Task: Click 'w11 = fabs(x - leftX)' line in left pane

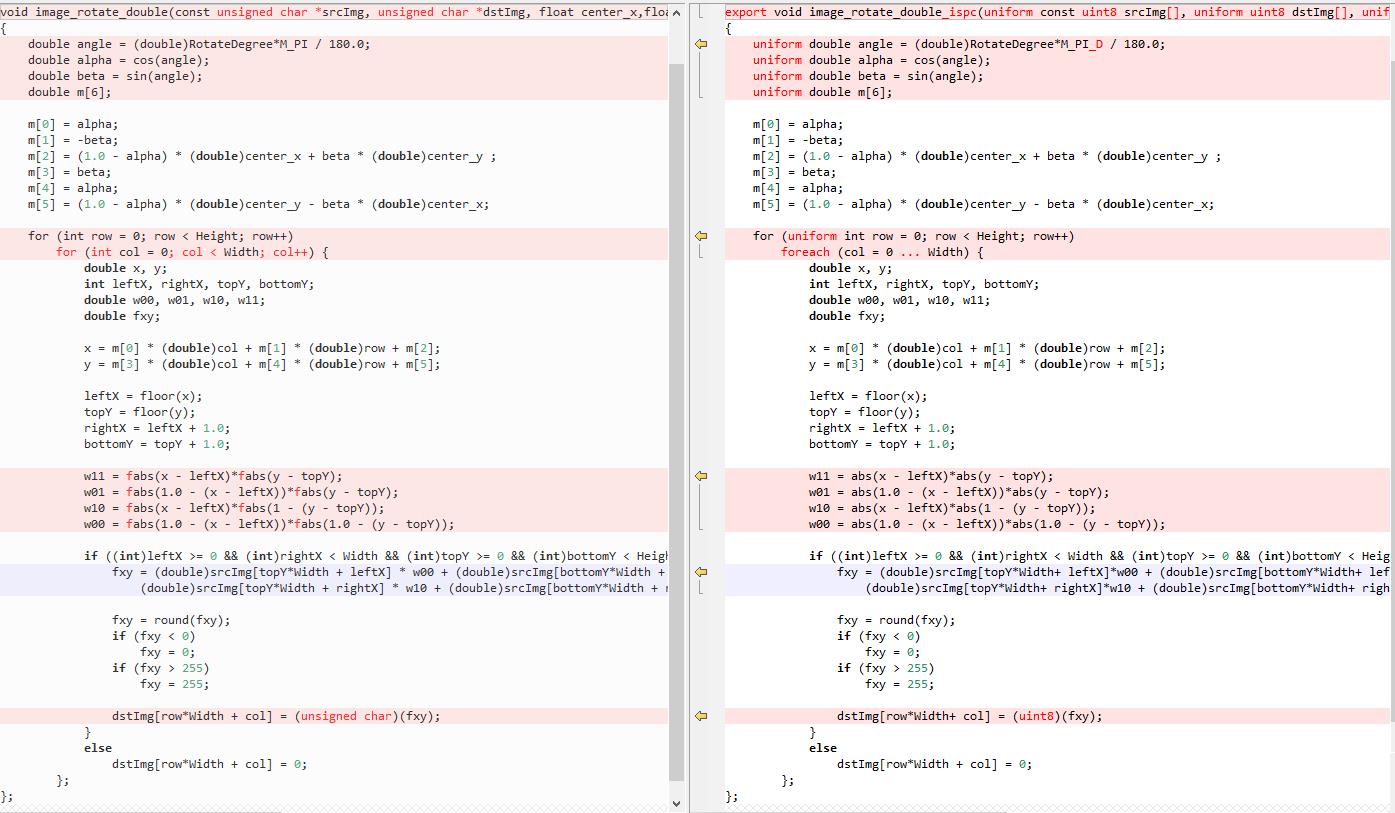Action: (213, 476)
